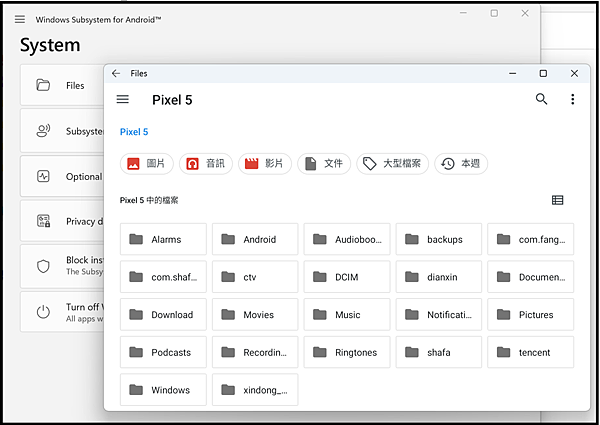Filter by 文件 documents chip

[324, 164]
